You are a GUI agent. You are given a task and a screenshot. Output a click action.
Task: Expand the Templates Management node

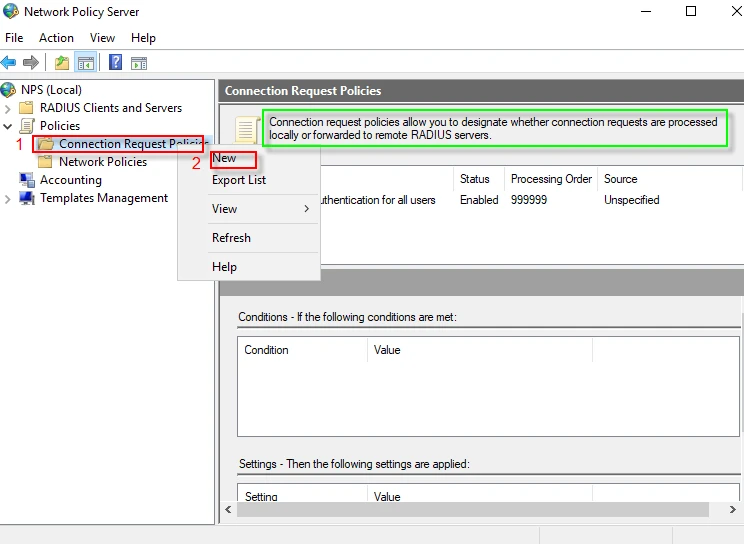tap(9, 198)
